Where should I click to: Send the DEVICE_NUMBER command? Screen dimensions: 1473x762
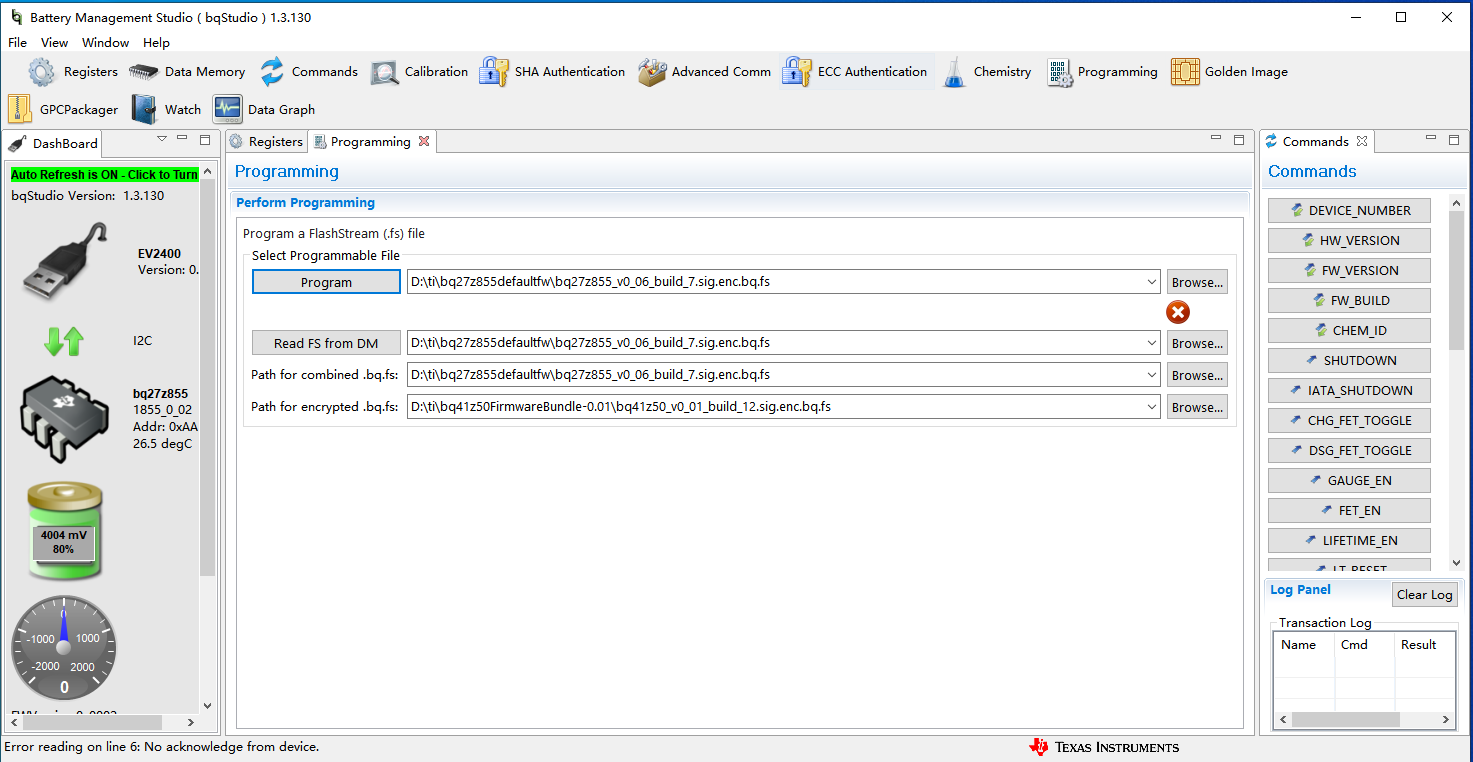pyautogui.click(x=1349, y=211)
